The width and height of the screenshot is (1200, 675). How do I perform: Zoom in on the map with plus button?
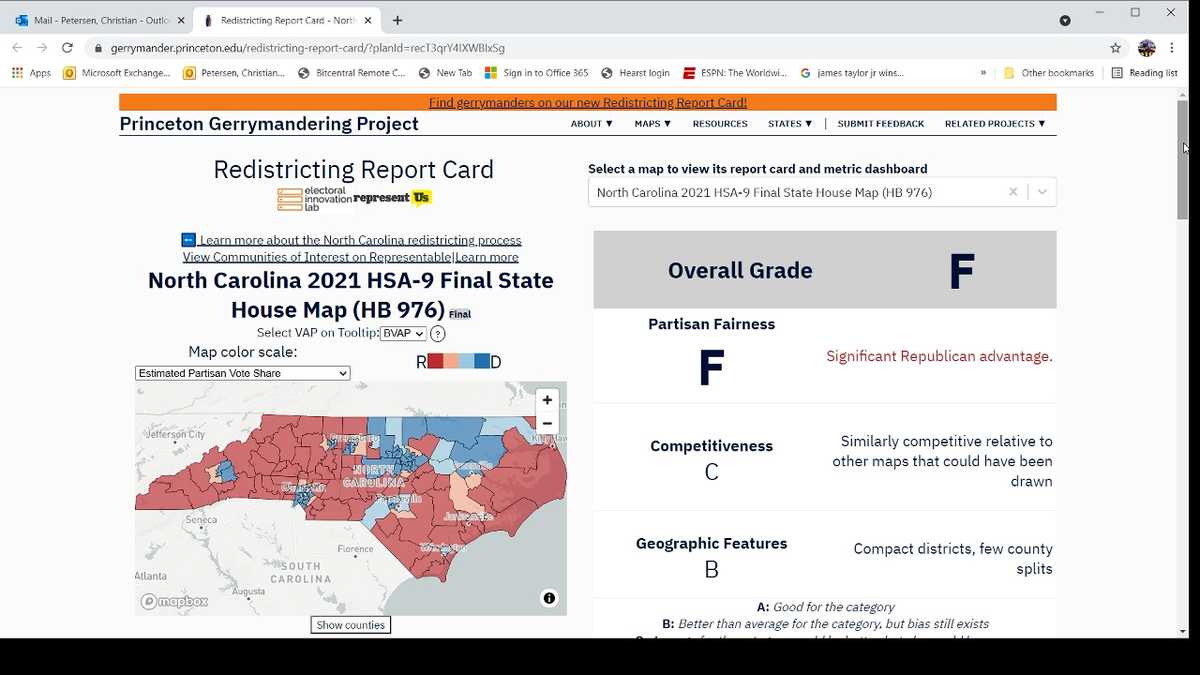(547, 400)
